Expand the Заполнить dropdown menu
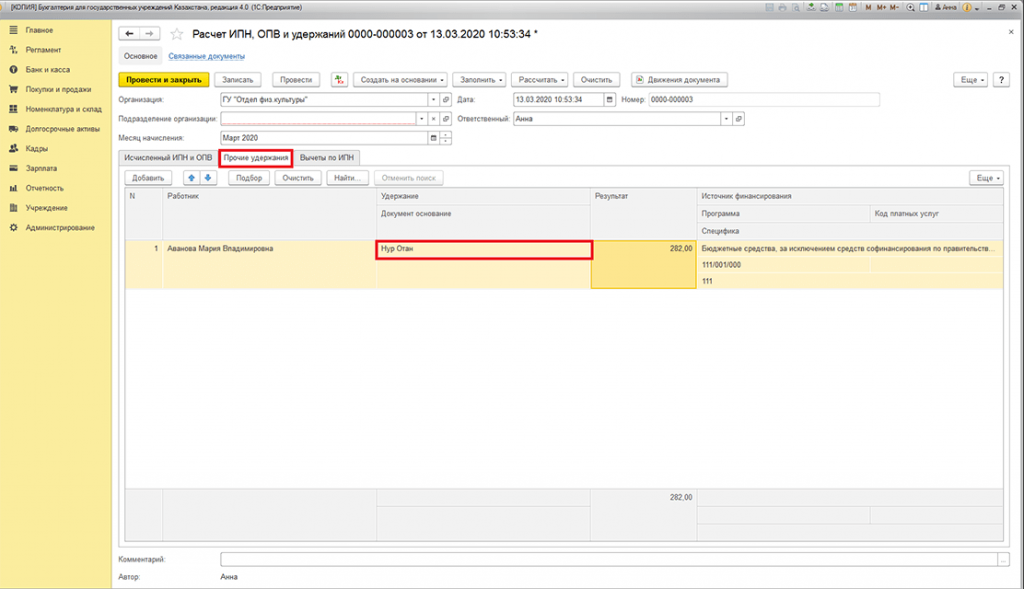The width and height of the screenshot is (1024, 589). (x=478, y=80)
